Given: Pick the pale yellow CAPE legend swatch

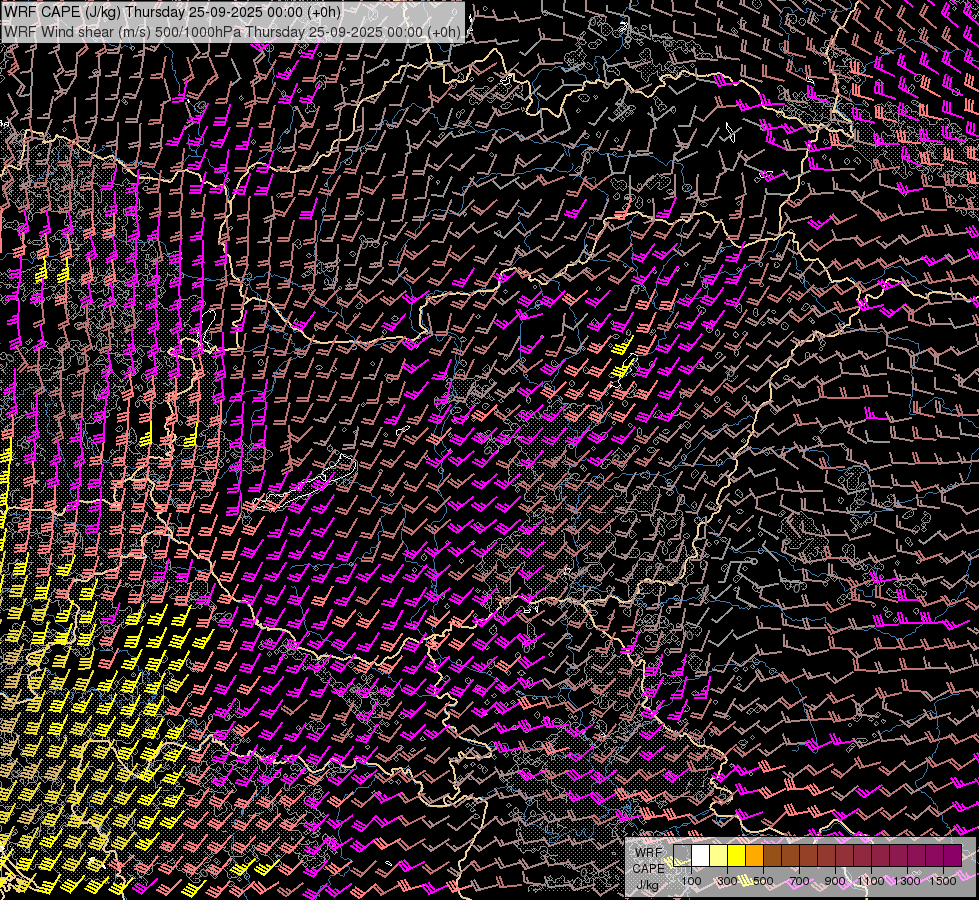Looking at the screenshot, I should click(x=719, y=855).
